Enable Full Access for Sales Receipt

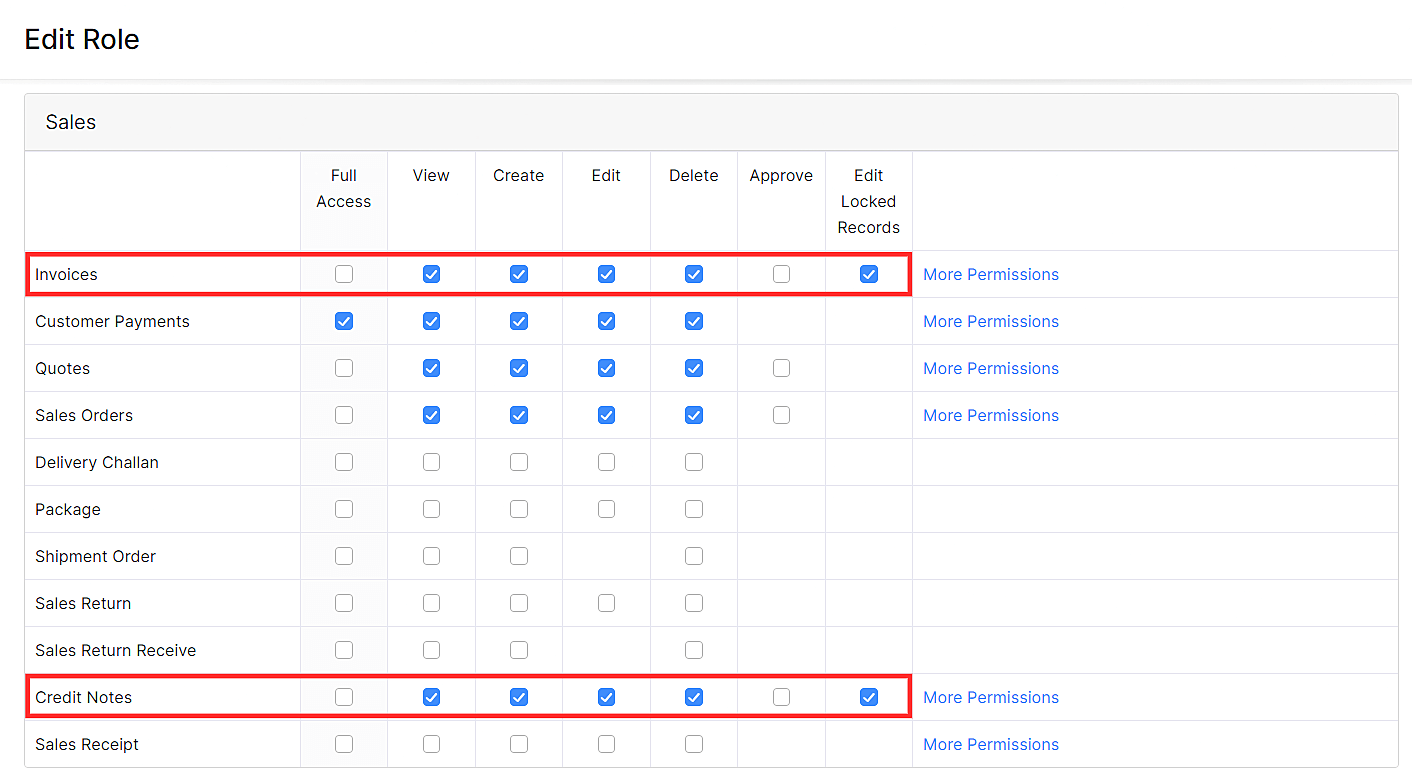click(x=343, y=744)
